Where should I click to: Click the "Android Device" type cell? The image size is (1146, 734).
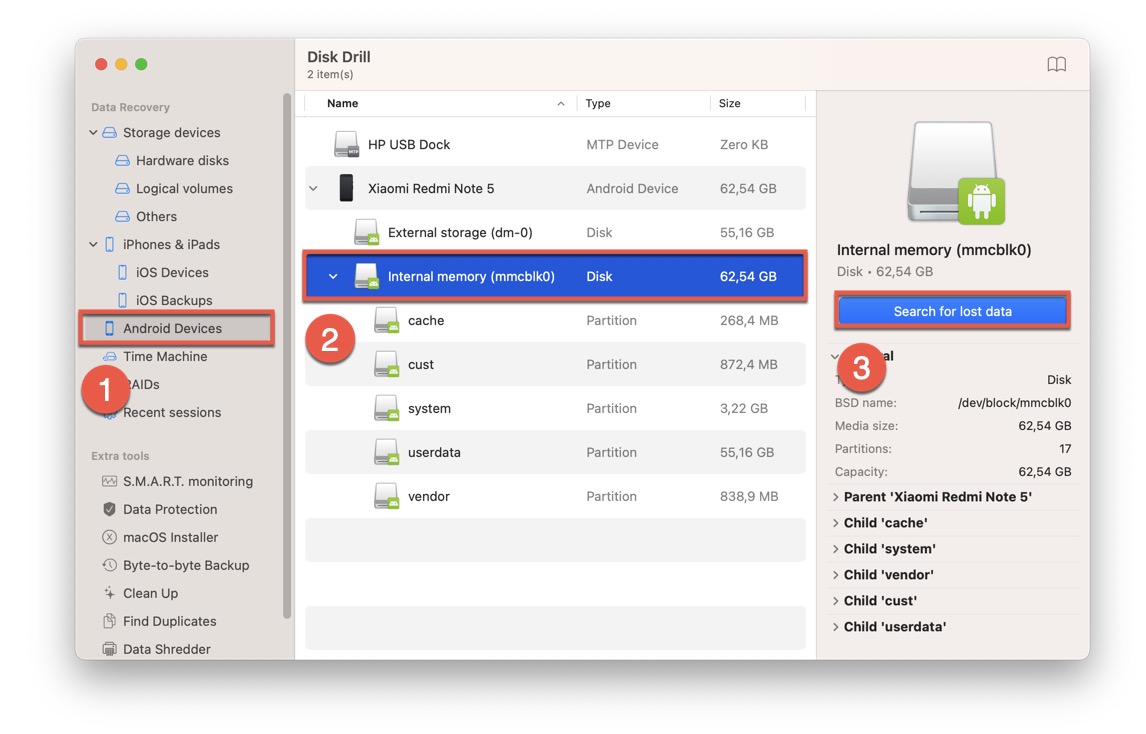(632, 189)
